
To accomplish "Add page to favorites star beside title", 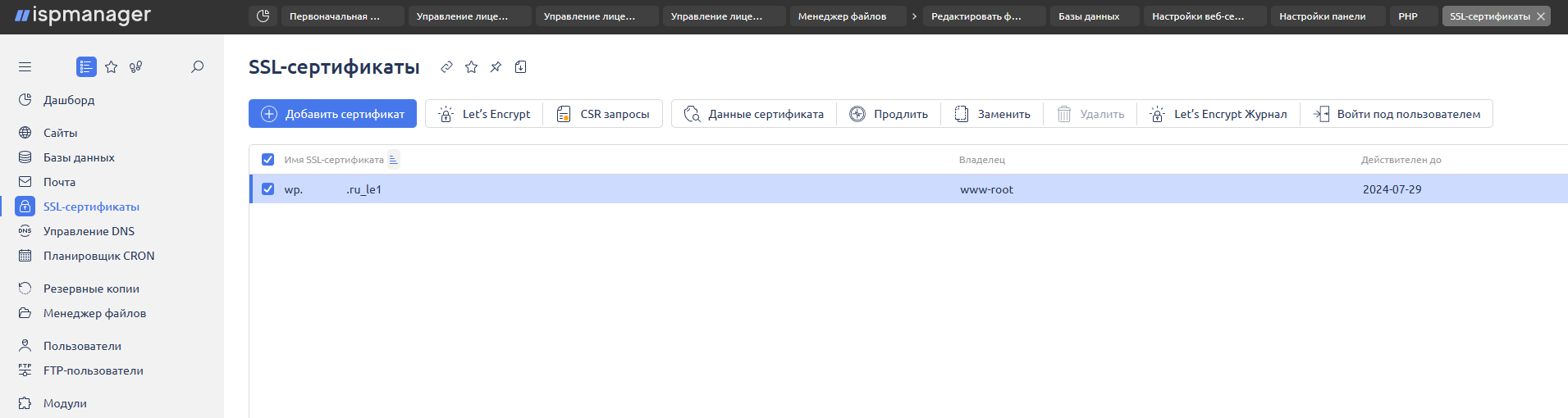I will 471,67.
